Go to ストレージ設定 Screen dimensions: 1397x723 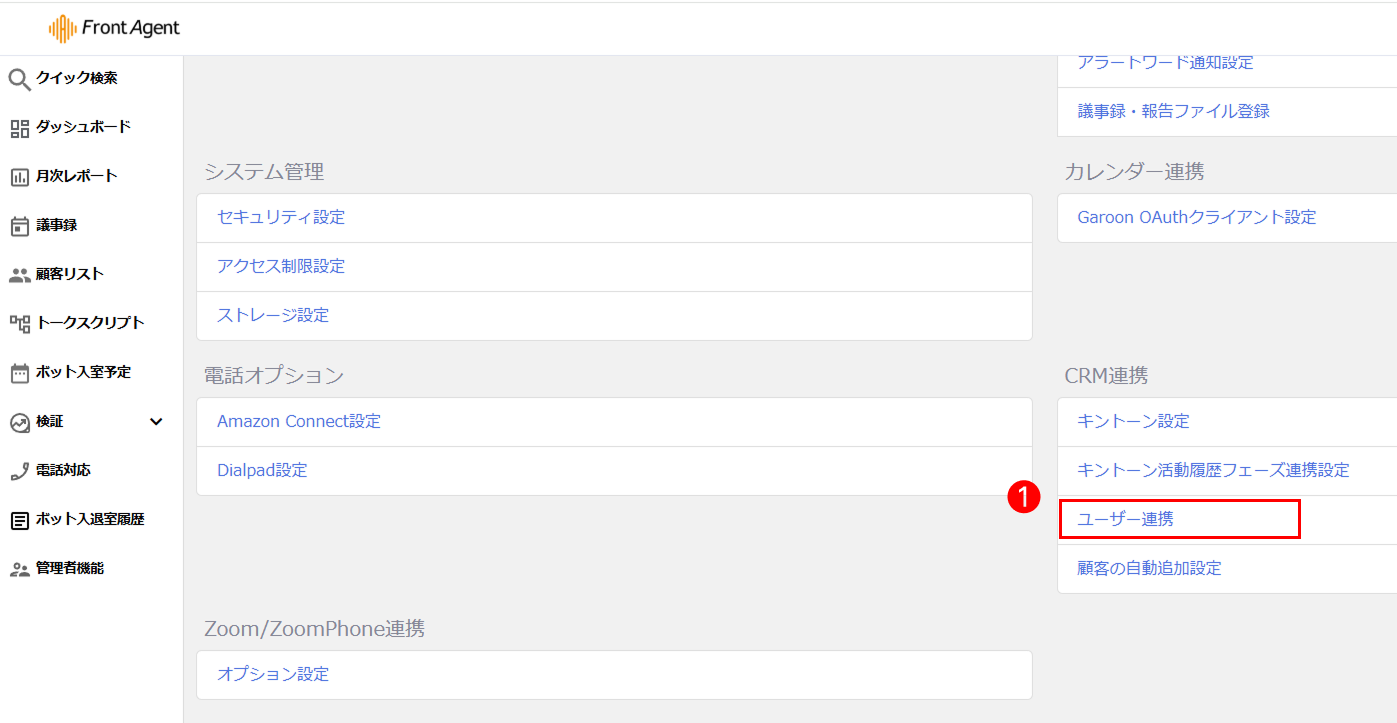[x=273, y=316]
